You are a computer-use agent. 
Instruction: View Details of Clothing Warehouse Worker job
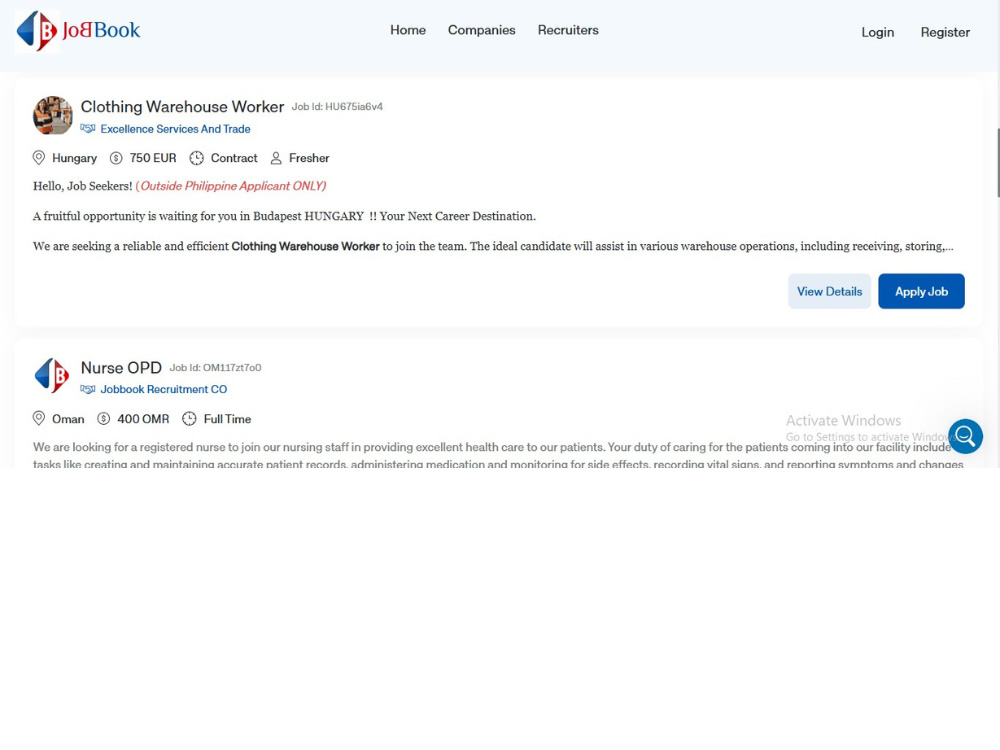click(829, 291)
